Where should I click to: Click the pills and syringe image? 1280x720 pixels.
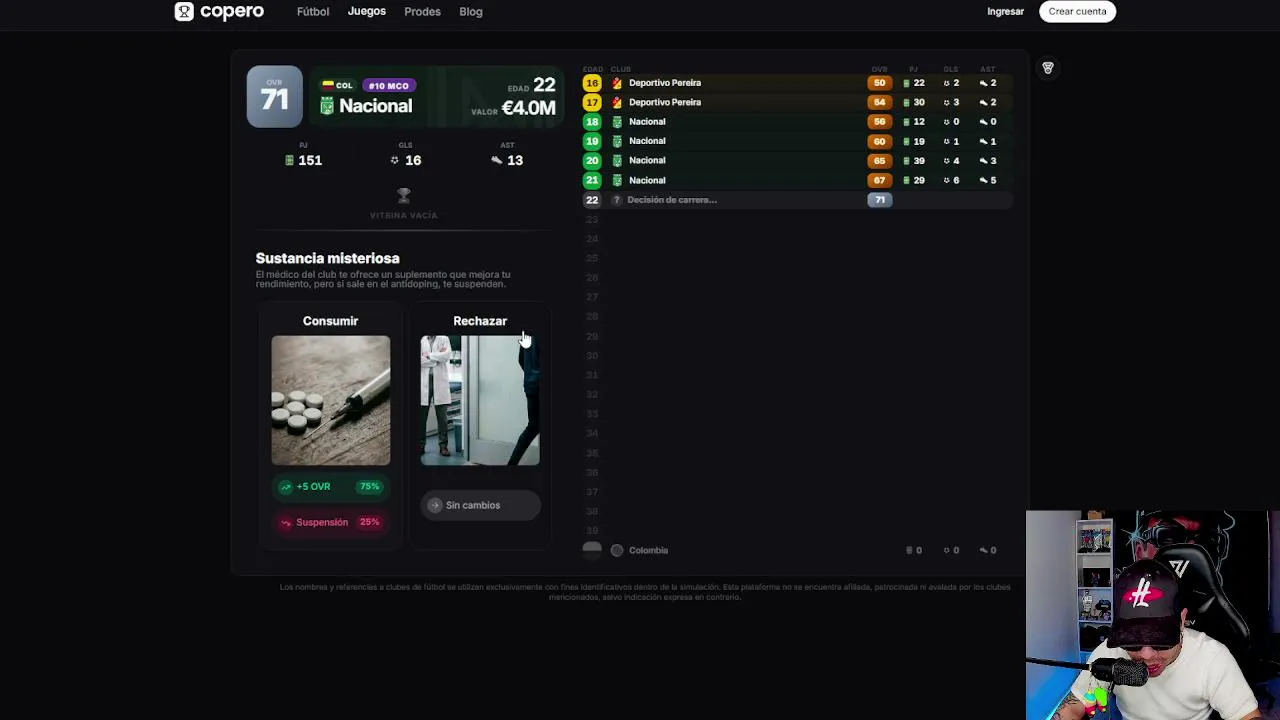(331, 400)
